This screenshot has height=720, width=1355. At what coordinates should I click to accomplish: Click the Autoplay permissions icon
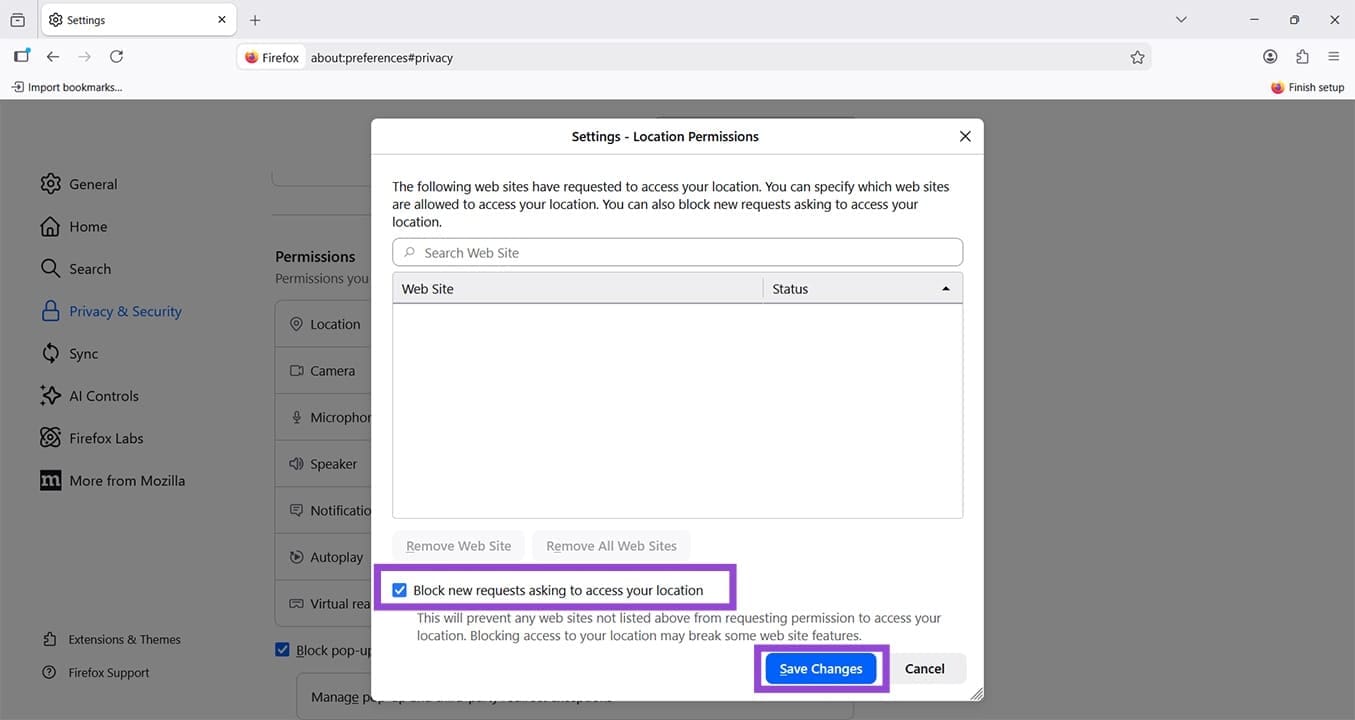(295, 557)
